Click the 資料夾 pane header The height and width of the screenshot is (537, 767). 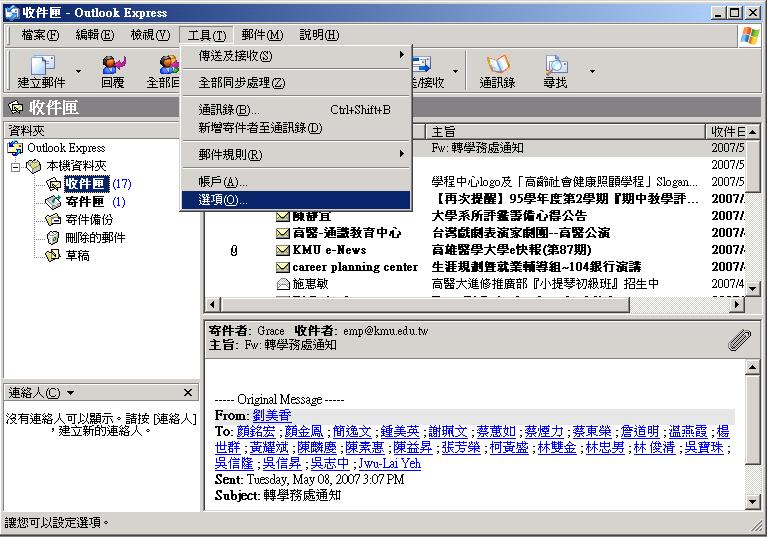92,131
